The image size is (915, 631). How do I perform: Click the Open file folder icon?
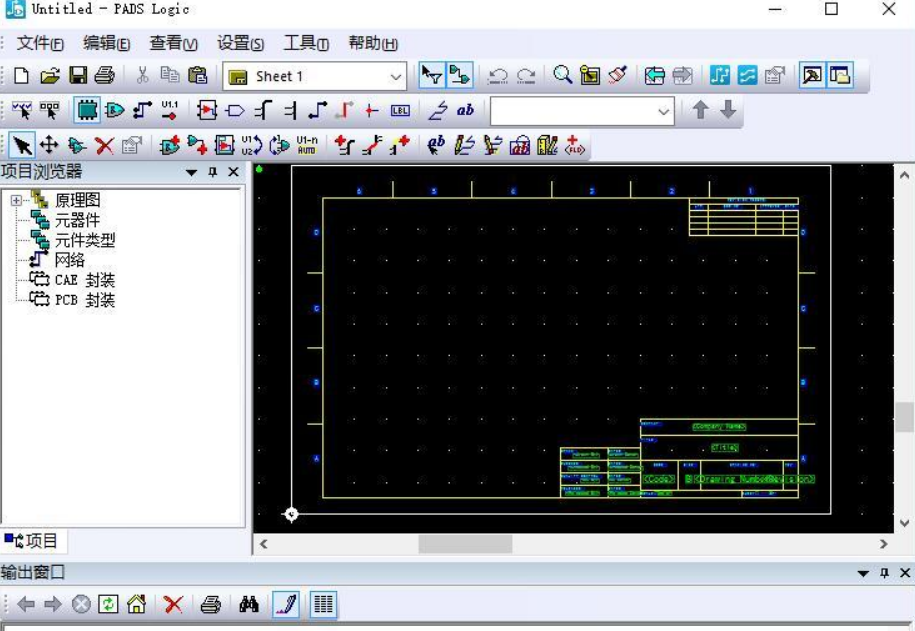[49, 76]
